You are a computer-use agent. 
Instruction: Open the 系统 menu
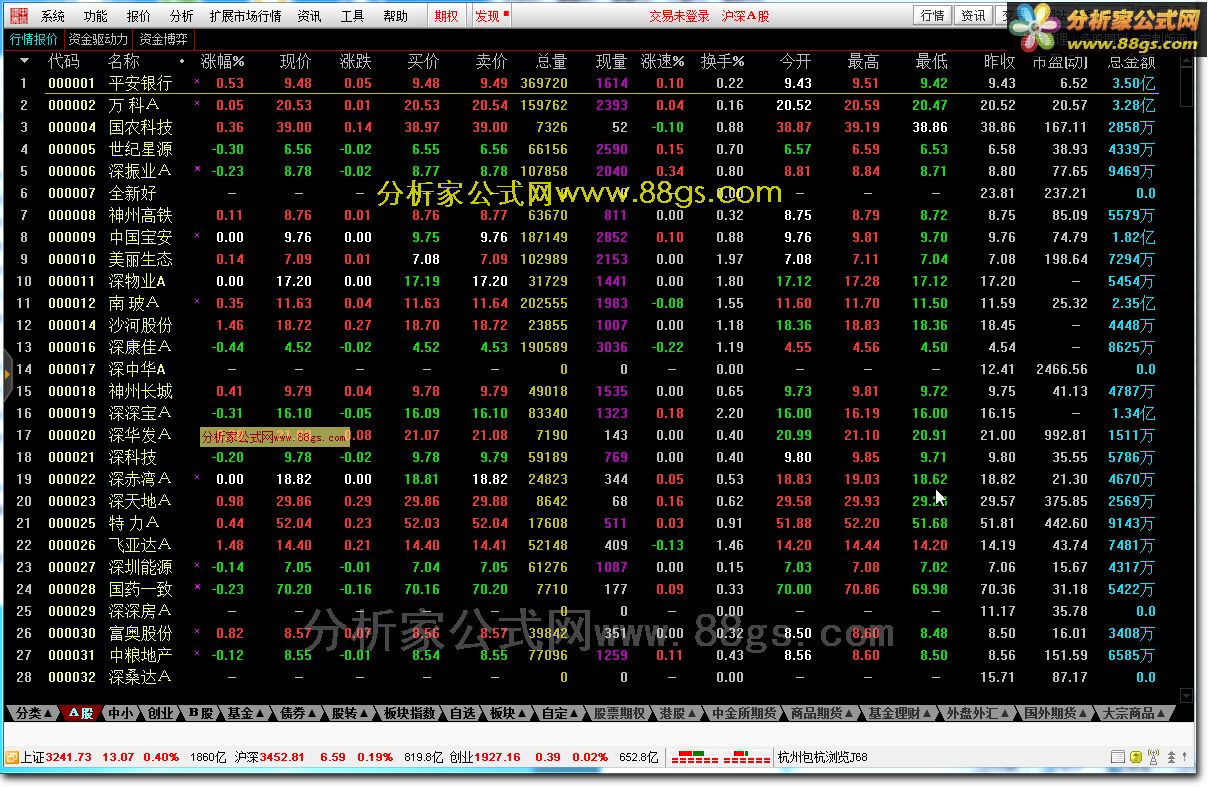[x=53, y=16]
